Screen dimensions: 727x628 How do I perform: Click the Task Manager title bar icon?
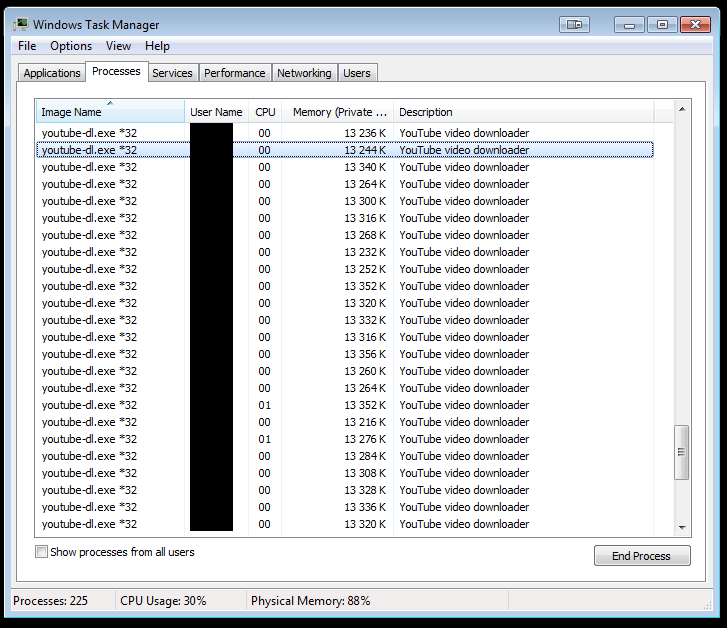click(20, 24)
